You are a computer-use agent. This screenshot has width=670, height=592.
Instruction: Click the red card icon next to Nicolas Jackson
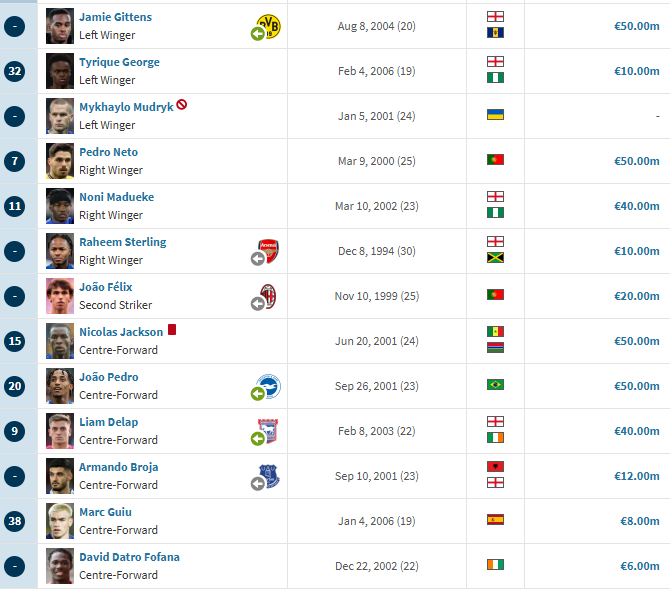click(172, 330)
